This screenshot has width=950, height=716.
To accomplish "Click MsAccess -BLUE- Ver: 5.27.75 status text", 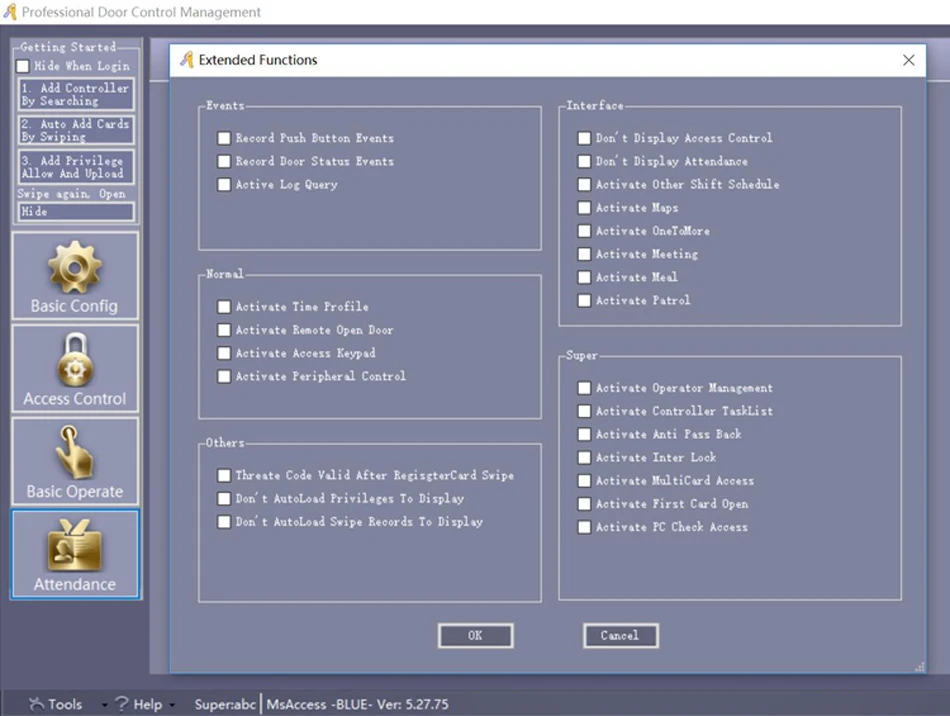I will tap(357, 704).
